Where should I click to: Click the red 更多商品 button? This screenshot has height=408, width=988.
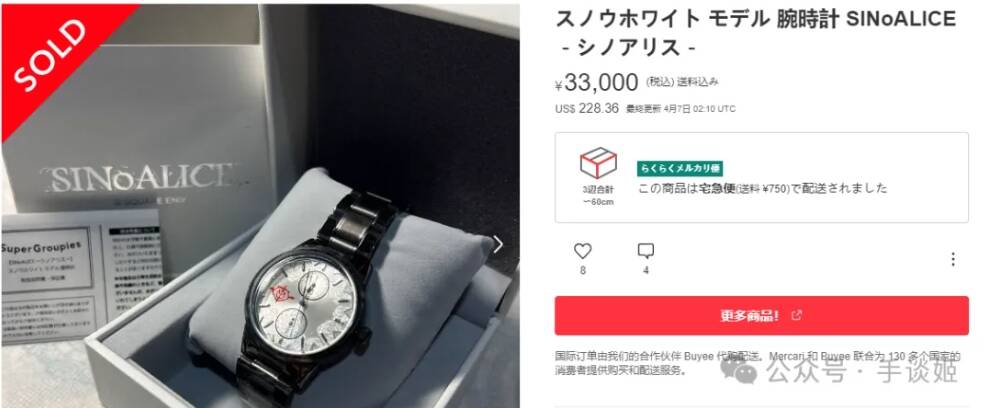pyautogui.click(x=761, y=315)
